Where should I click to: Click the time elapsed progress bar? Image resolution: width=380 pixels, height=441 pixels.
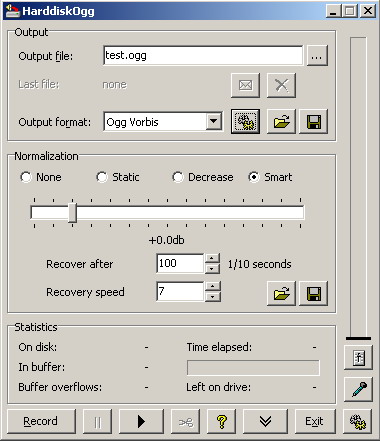253,368
